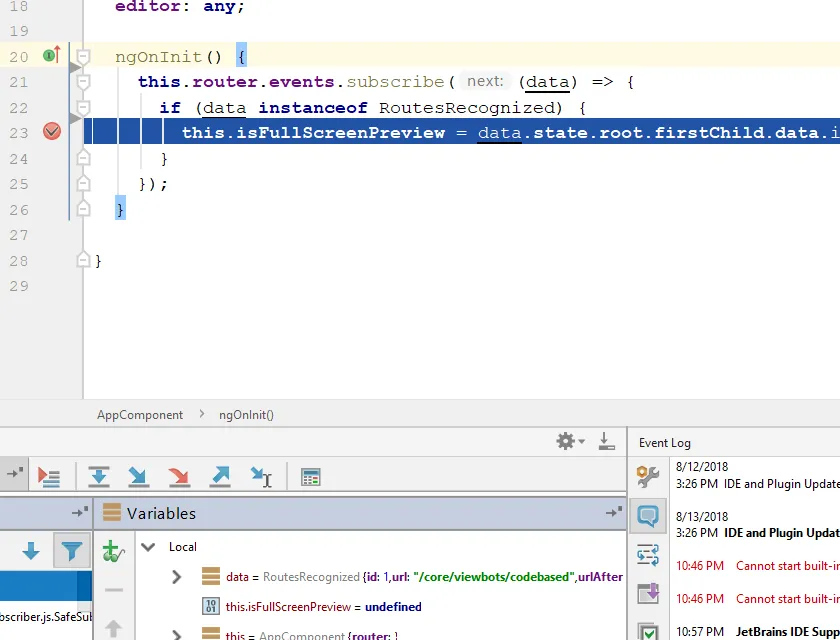Click the blue Step Into arrow

pyautogui.click(x=139, y=477)
